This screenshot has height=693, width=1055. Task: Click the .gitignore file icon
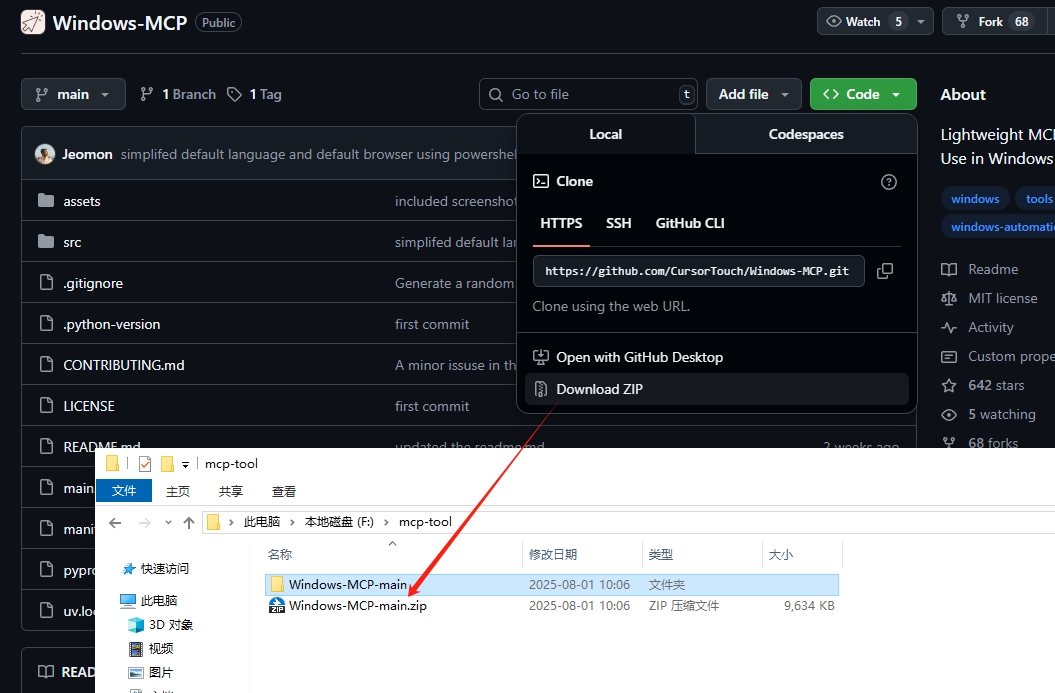click(46, 283)
